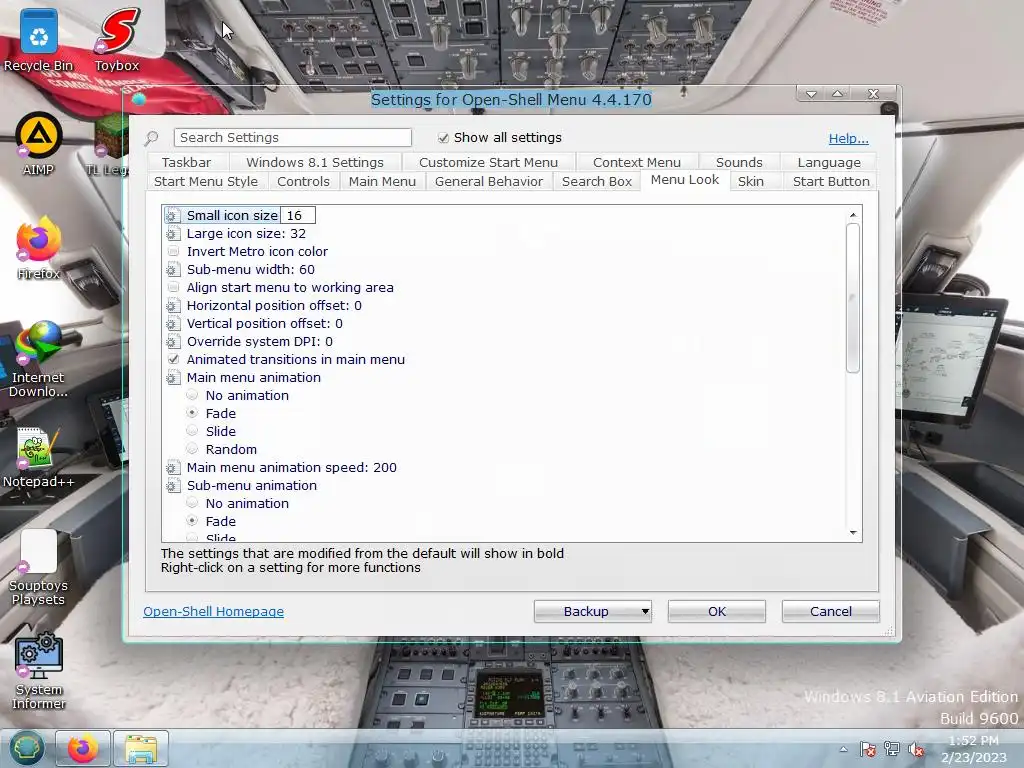Screen dimensions: 1024x768
Task: Select No animation under Main menu animation
Action: tap(192, 394)
